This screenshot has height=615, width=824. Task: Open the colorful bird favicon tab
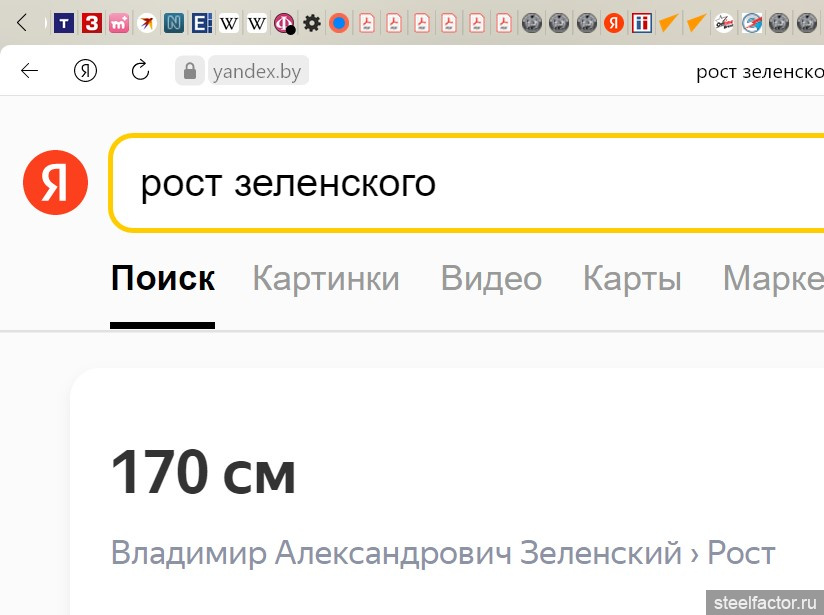[x=147, y=23]
